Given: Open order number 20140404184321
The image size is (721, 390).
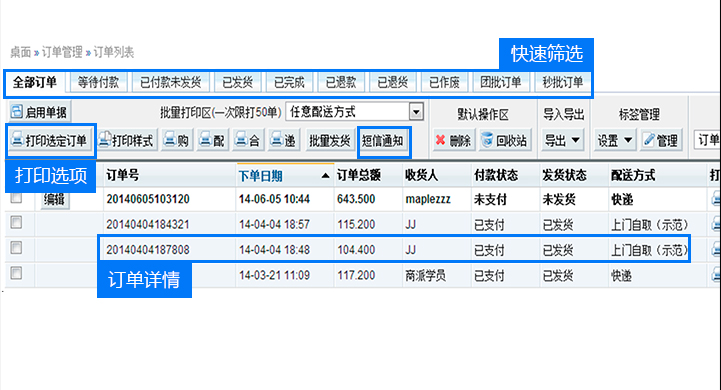Looking at the screenshot, I should coord(148,224).
